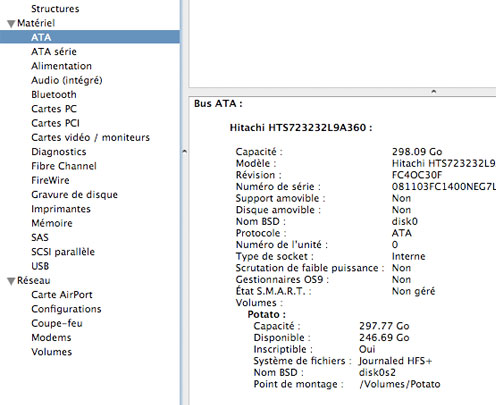
Task: Click the disk0s2 BSD name value
Action: pos(377,373)
